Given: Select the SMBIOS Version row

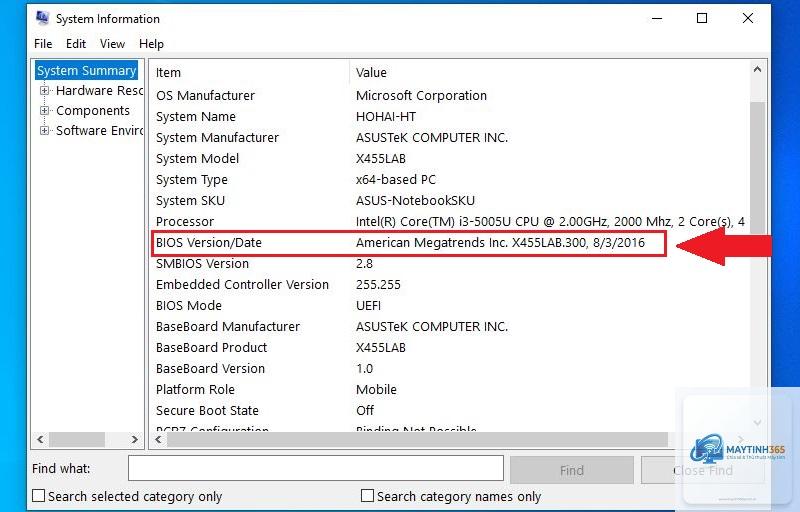Looking at the screenshot, I should 450,264.
